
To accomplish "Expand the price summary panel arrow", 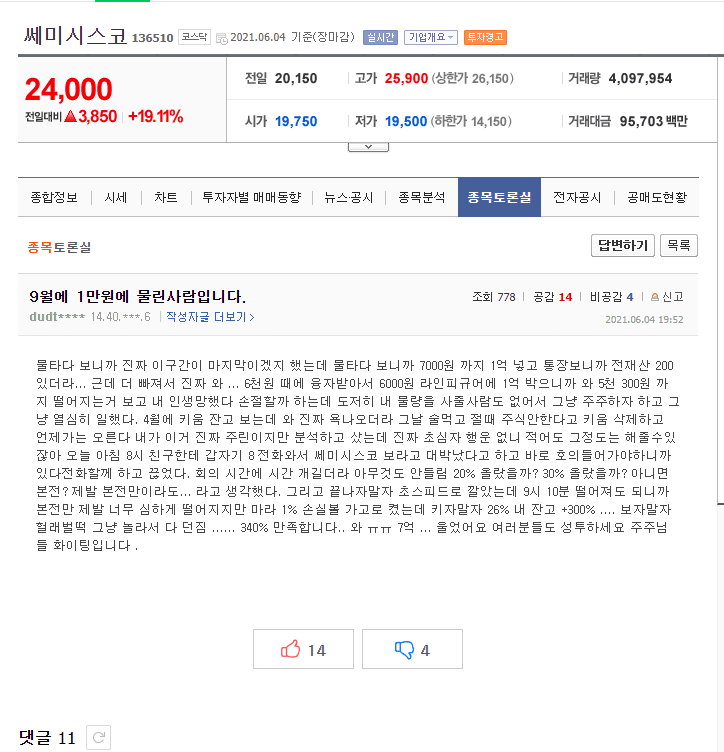I will tap(368, 146).
